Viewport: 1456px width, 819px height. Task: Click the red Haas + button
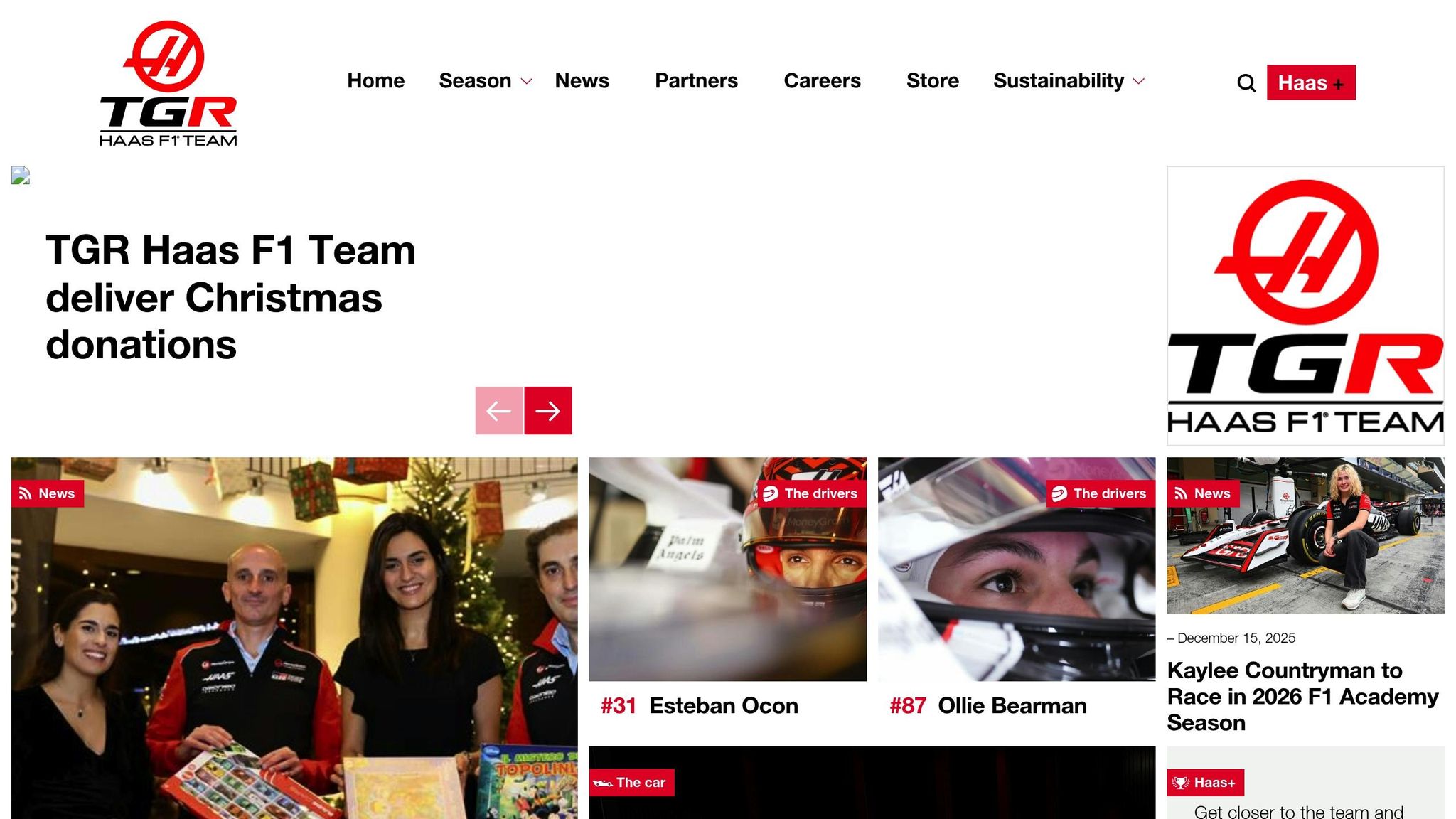(1311, 82)
